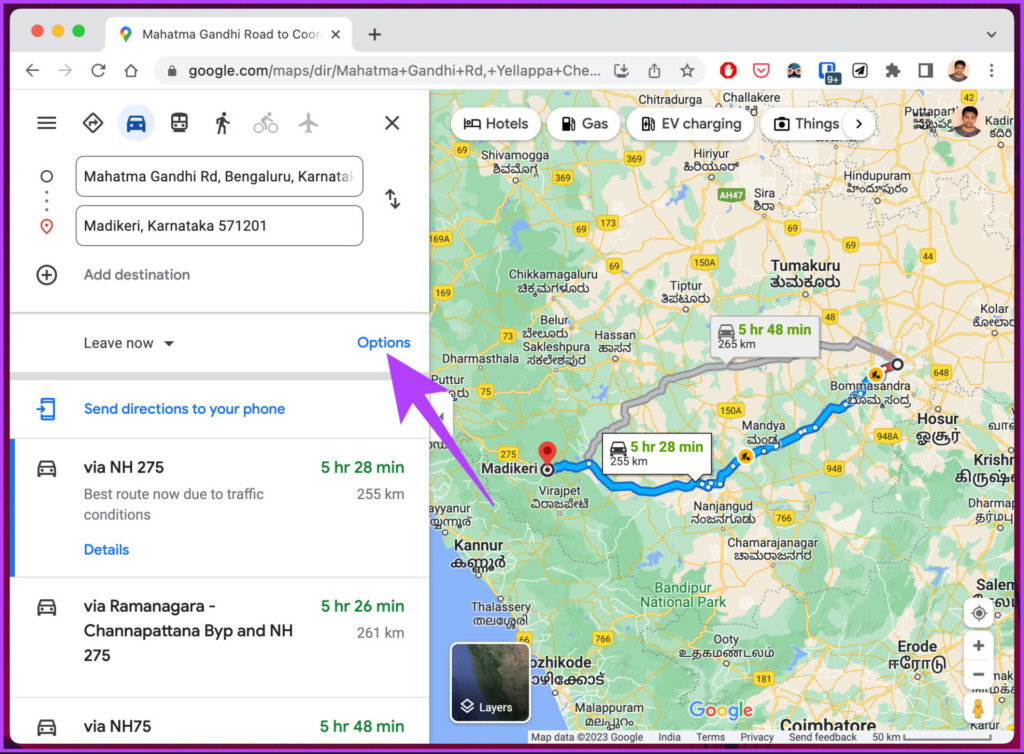This screenshot has height=754, width=1024.
Task: Open the Layers map thumbnail
Action: point(490,682)
